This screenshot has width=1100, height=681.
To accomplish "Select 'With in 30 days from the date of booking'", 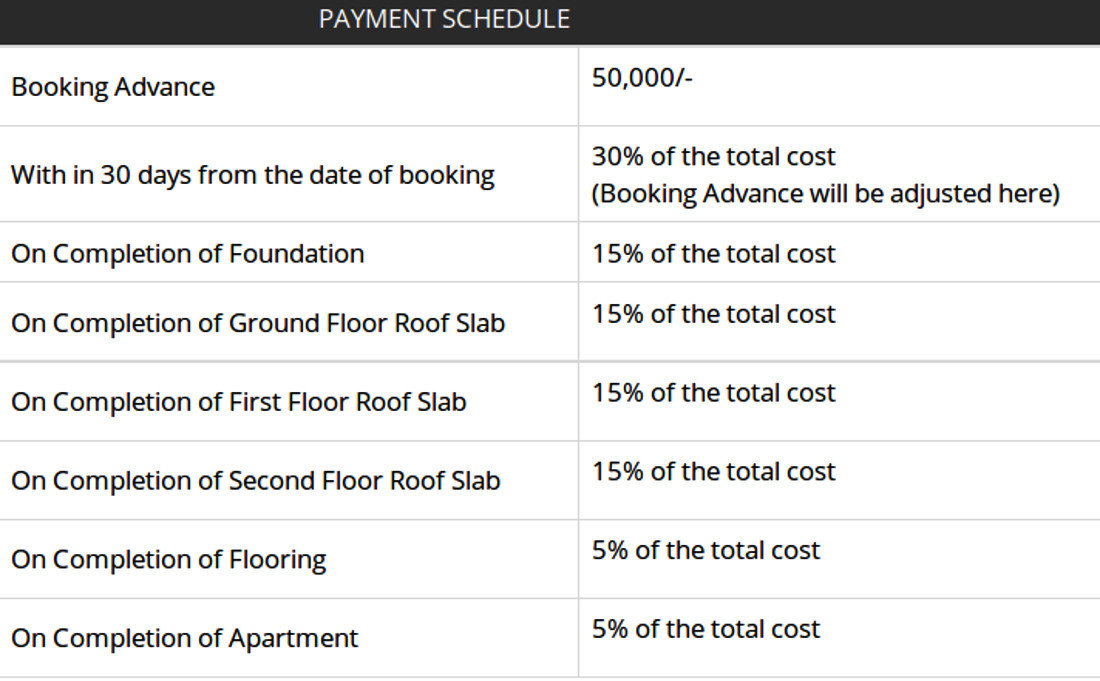I will pyautogui.click(x=253, y=175).
